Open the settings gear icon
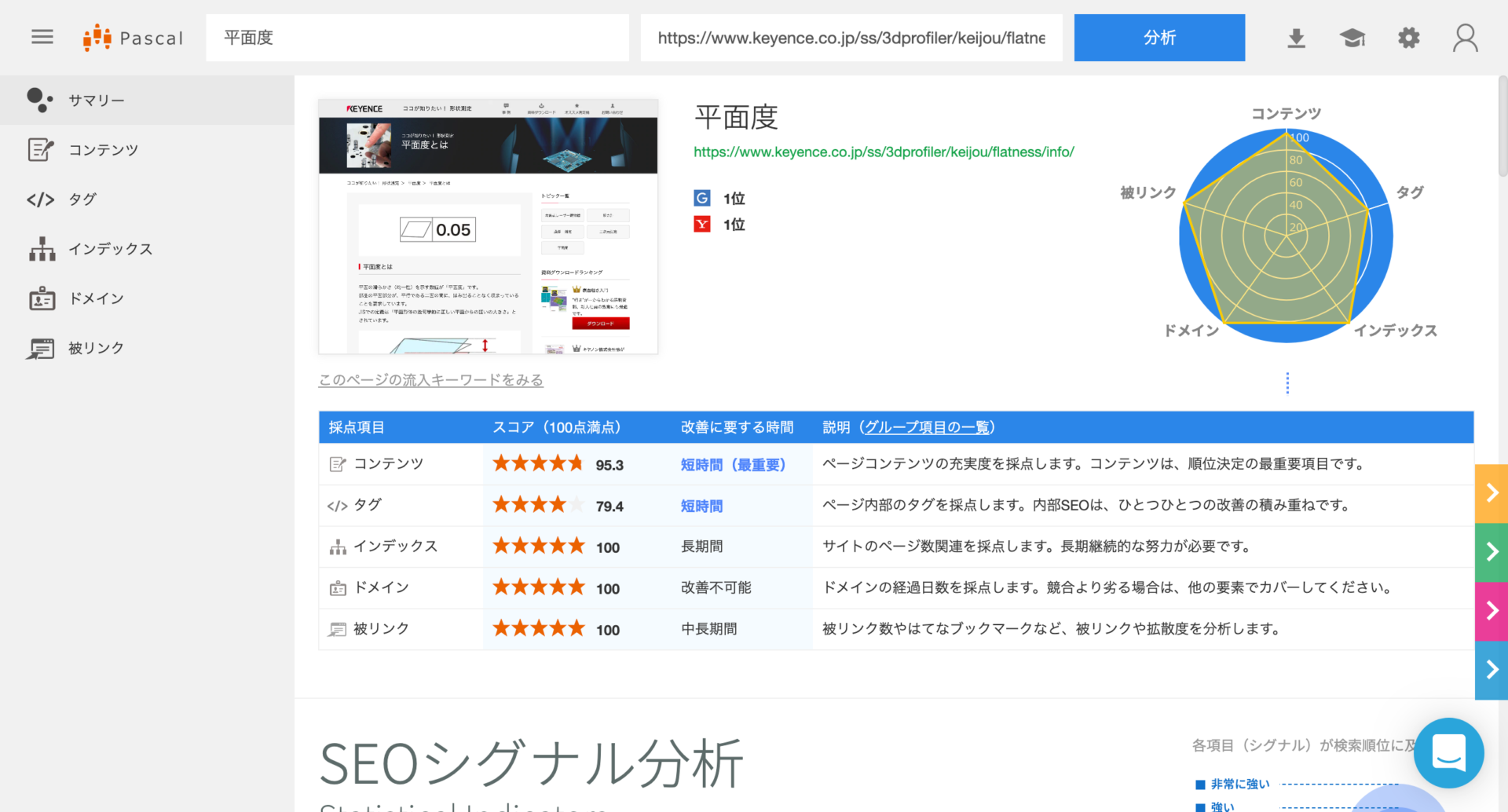1508x812 pixels. coord(1408,38)
